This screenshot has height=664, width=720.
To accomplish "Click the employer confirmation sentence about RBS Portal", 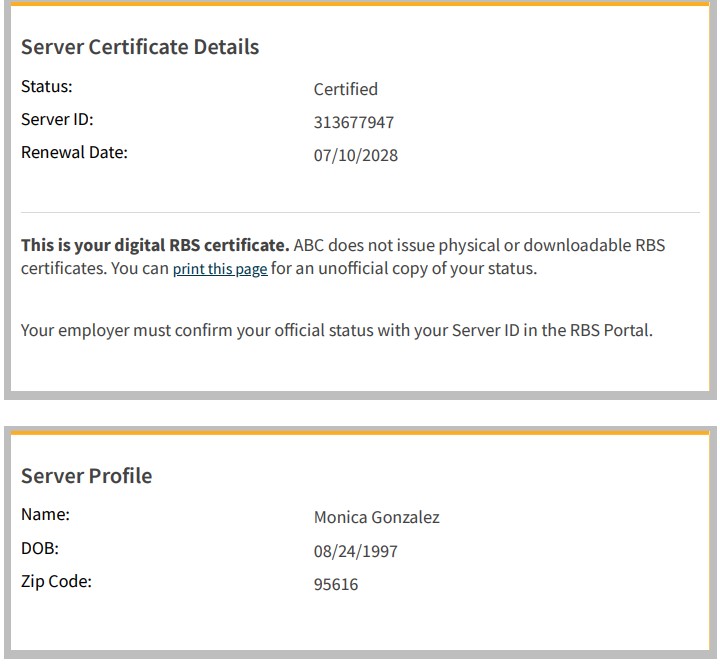I will pyautogui.click(x=336, y=330).
